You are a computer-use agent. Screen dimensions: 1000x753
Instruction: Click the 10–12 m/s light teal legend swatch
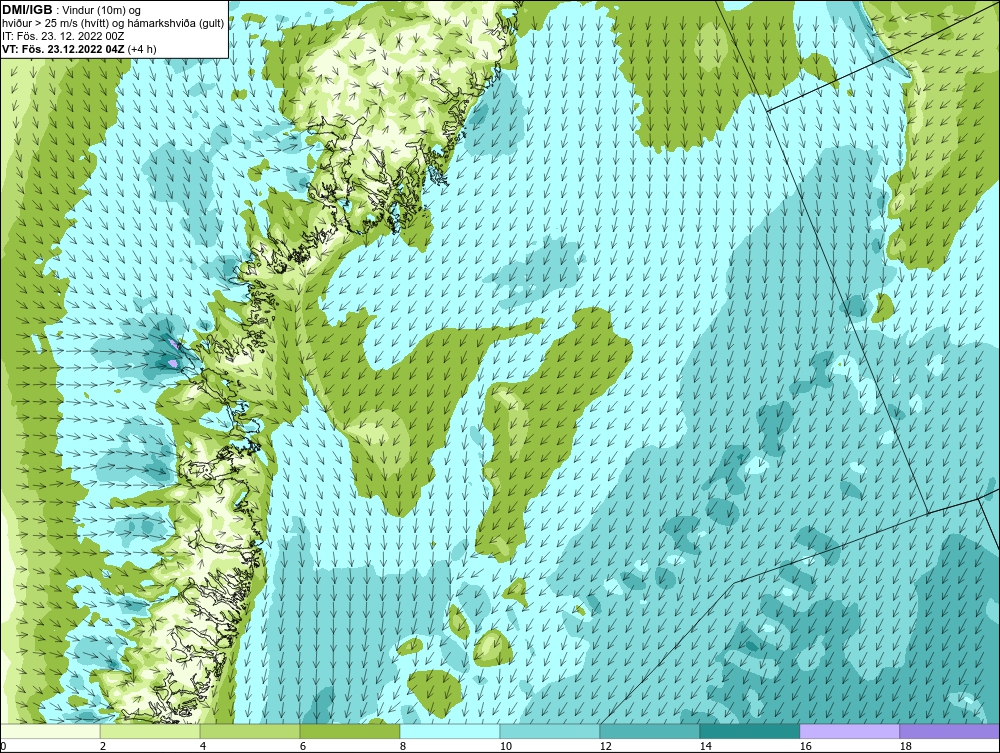550,731
